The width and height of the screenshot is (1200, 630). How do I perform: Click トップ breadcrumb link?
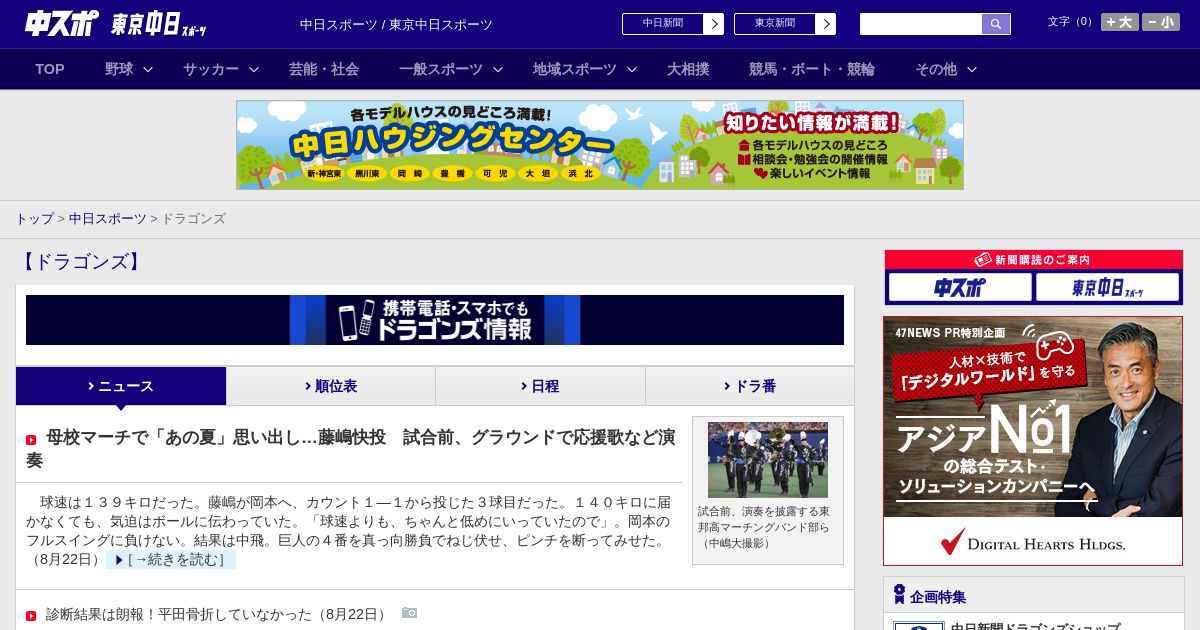tap(34, 218)
